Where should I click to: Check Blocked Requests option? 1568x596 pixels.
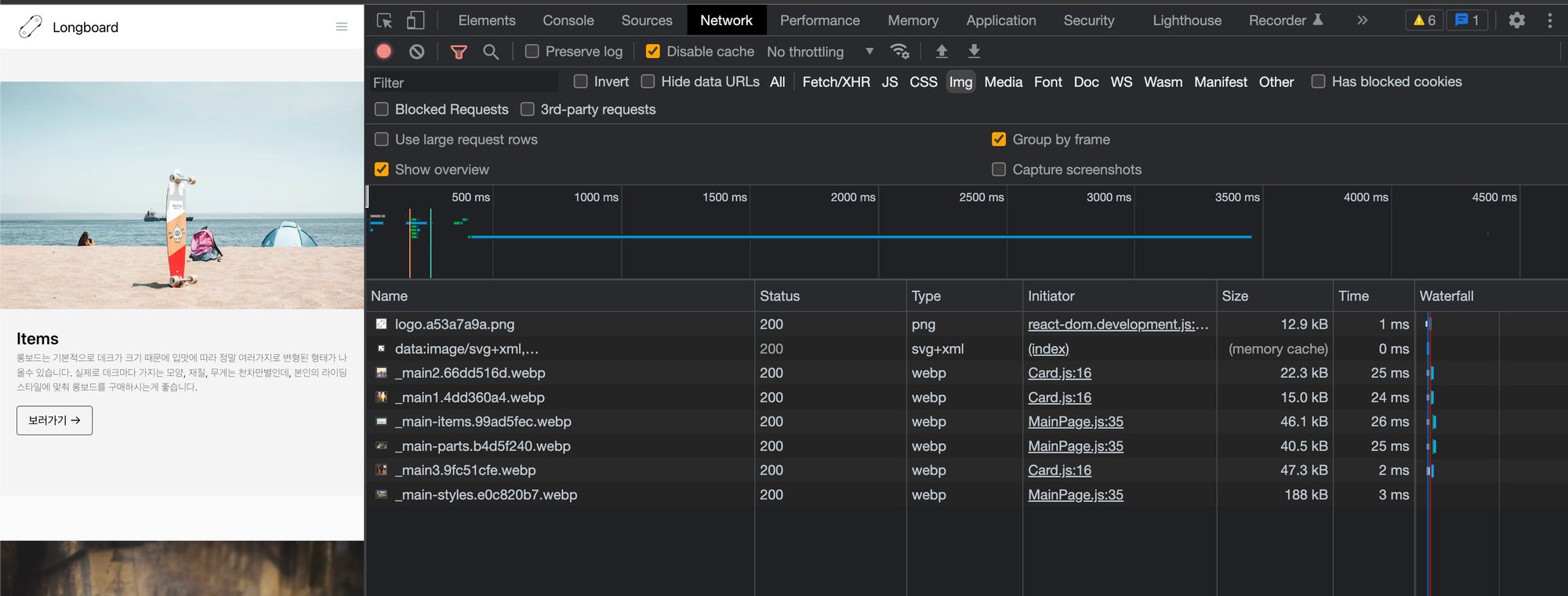pos(382,109)
